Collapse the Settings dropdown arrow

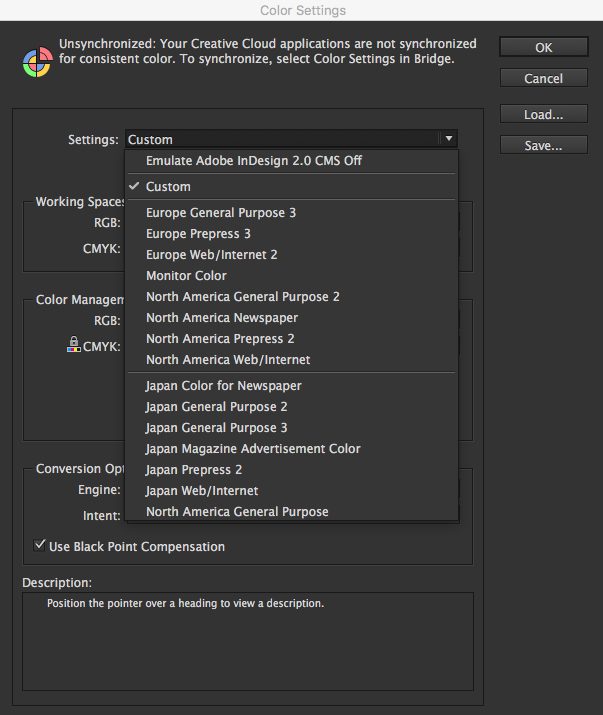click(449, 139)
